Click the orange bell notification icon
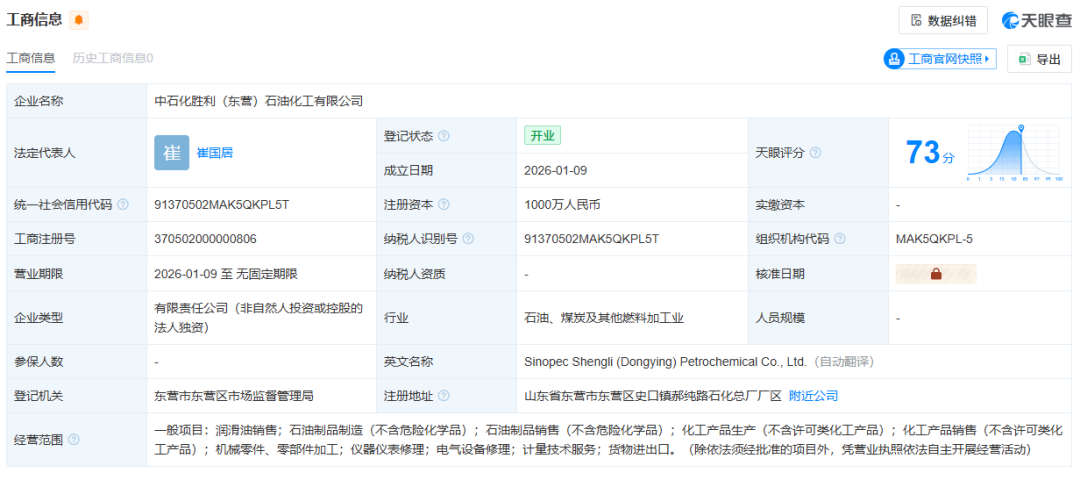Image resolution: width=1080 pixels, height=480 pixels. pyautogui.click(x=79, y=20)
